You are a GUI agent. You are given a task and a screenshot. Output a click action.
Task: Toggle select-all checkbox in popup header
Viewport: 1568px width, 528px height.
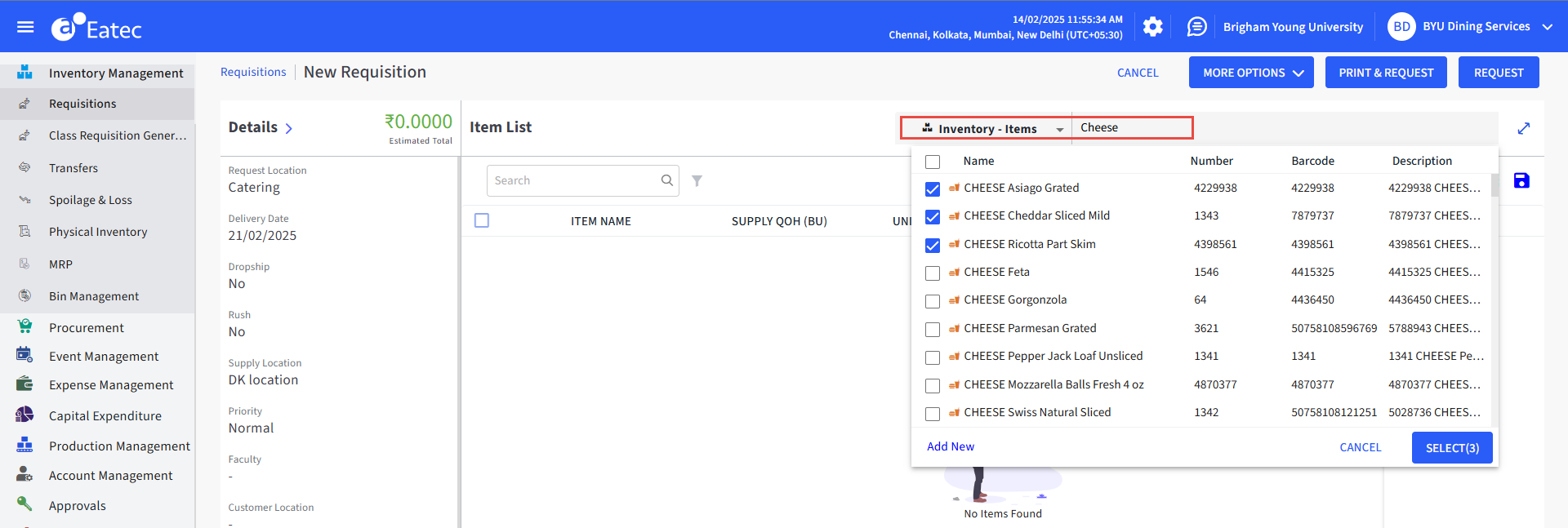(933, 162)
